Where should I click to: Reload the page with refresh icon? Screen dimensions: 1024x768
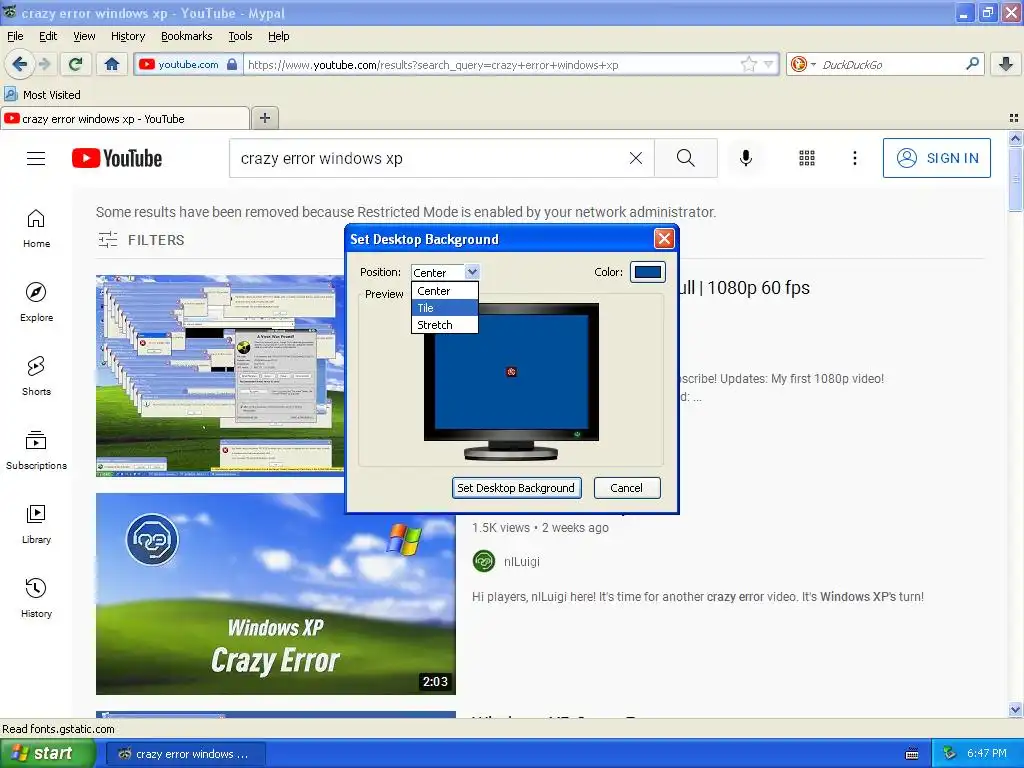(x=76, y=64)
